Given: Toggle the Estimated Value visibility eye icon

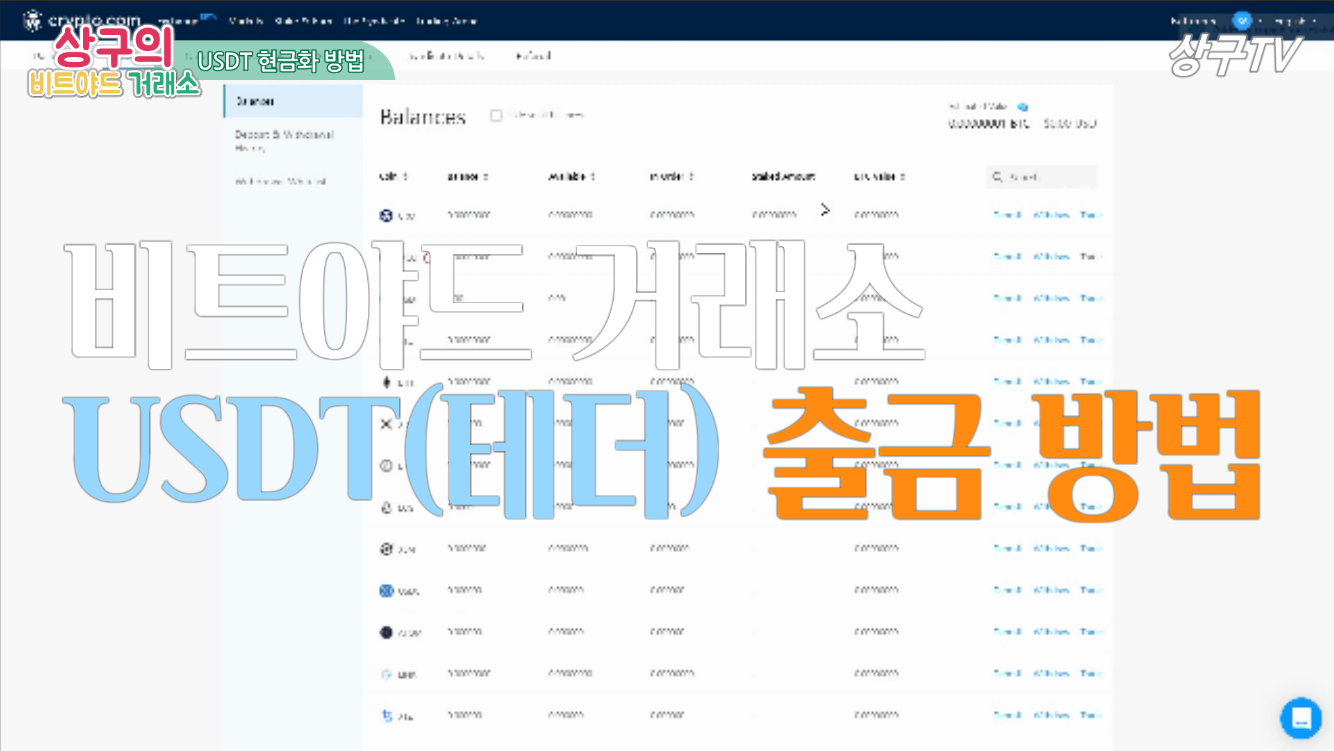Looking at the screenshot, I should [1023, 106].
